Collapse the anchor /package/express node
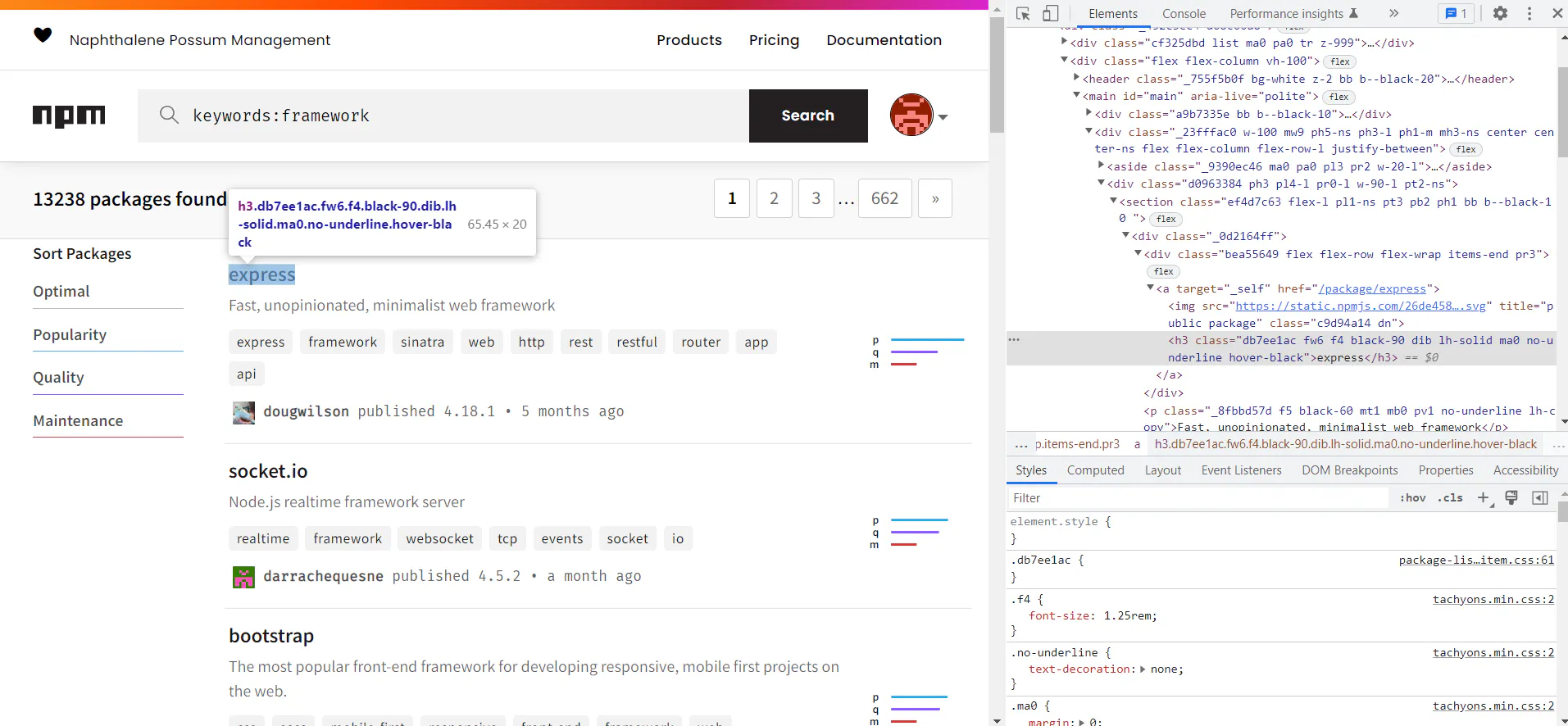The height and width of the screenshot is (726, 1568). point(1150,288)
